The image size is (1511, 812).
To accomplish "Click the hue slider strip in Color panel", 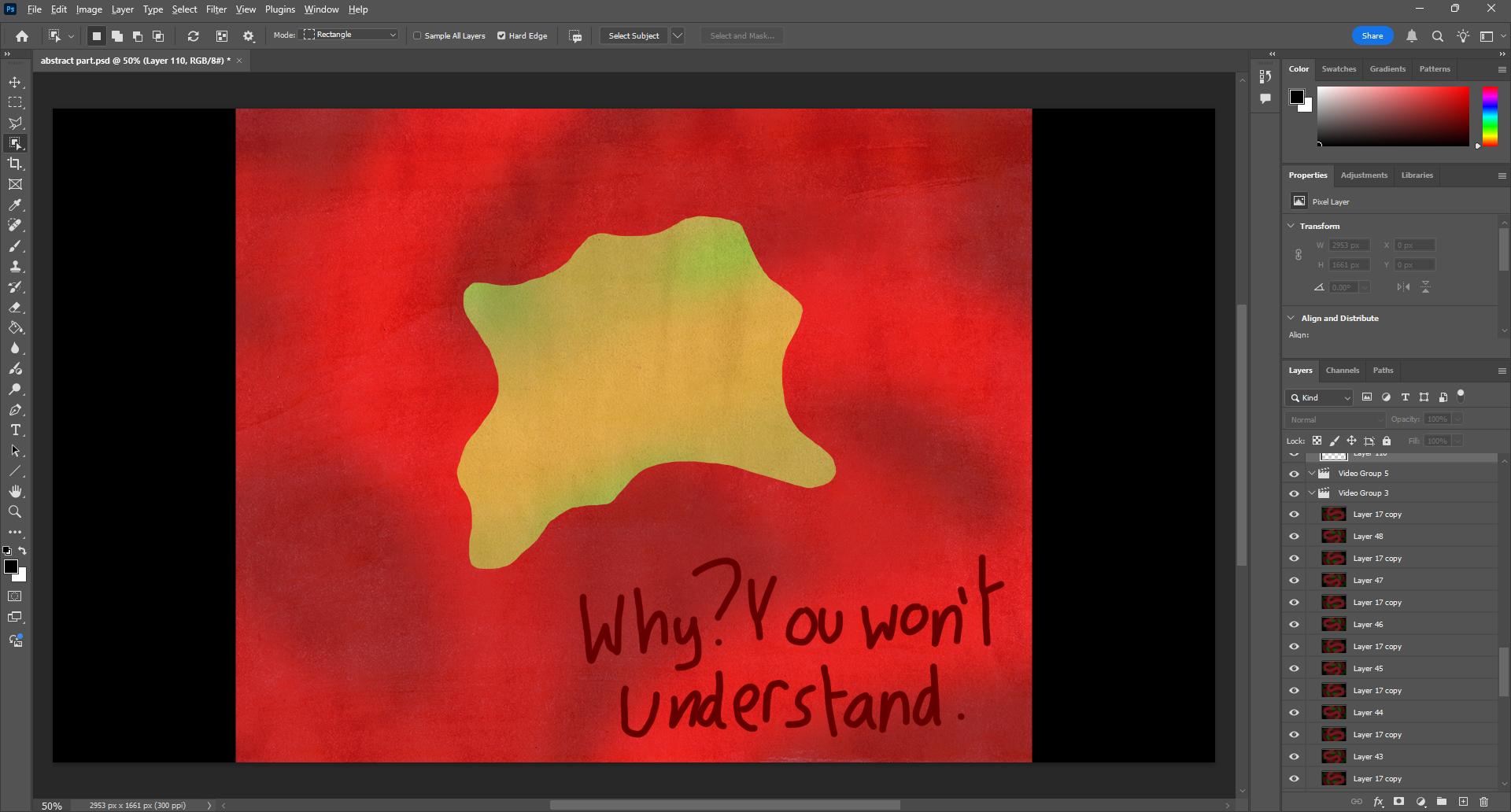I will click(x=1490, y=116).
